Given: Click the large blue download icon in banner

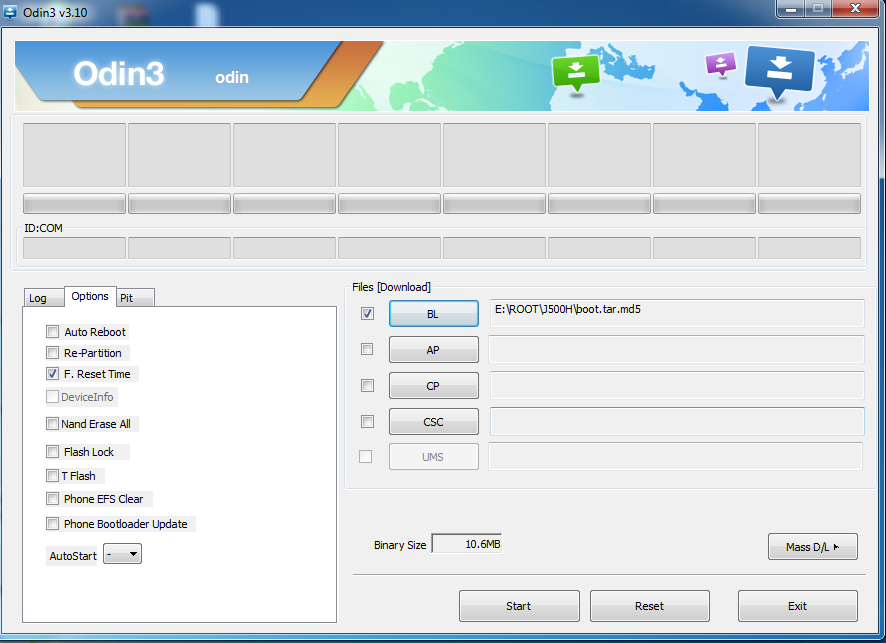Looking at the screenshot, I should [x=780, y=72].
